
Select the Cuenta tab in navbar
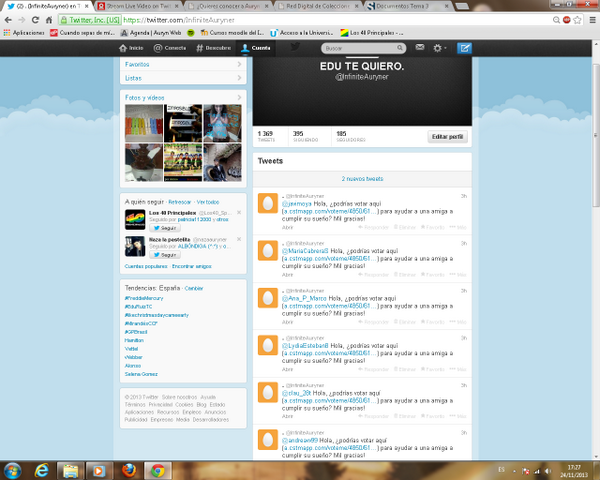(x=255, y=48)
